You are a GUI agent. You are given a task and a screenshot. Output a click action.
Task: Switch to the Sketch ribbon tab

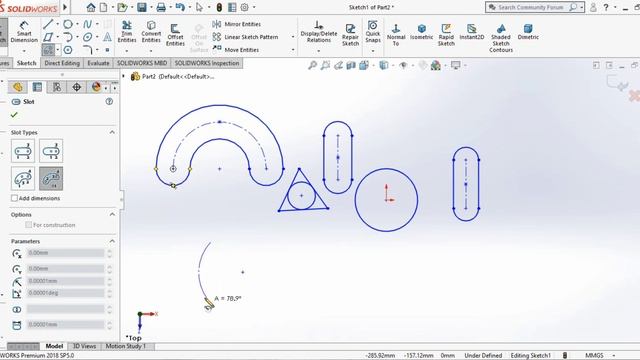click(x=27, y=63)
